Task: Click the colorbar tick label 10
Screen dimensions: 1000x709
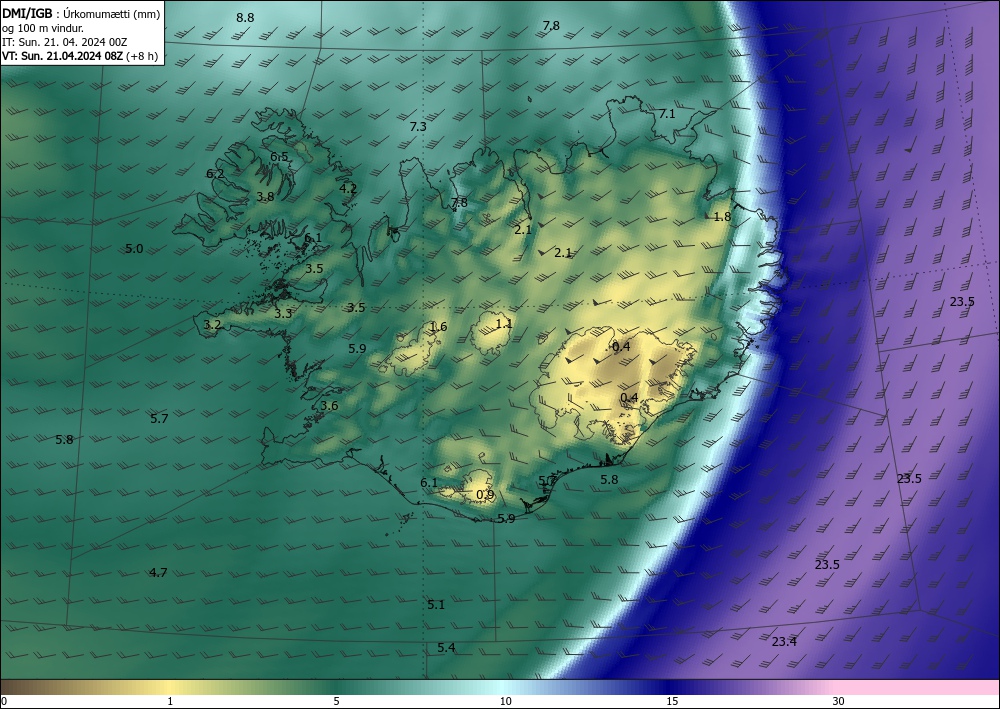Action: (x=506, y=701)
